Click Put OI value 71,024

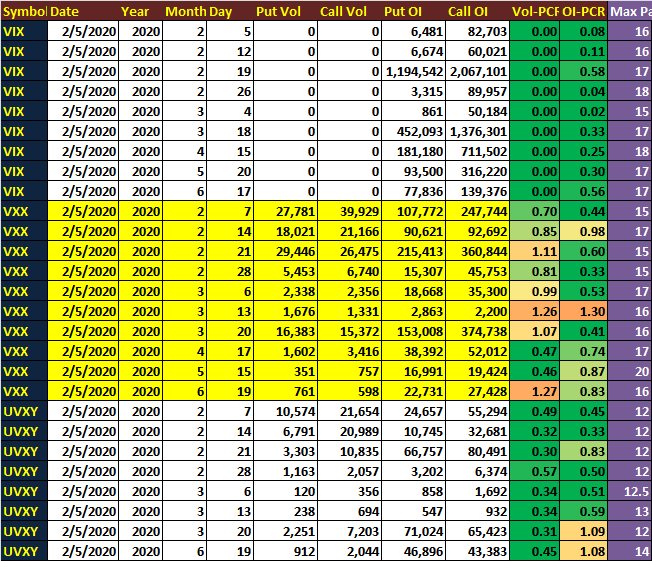[414, 531]
